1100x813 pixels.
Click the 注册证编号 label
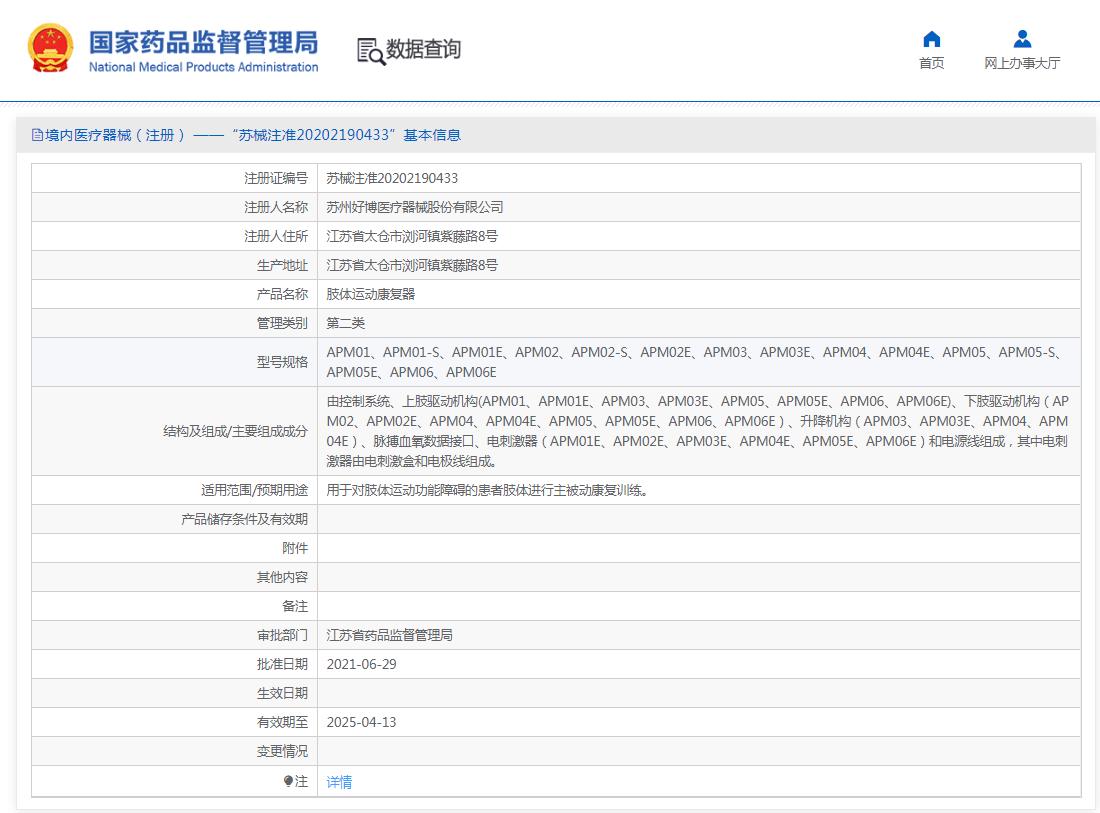(276, 178)
